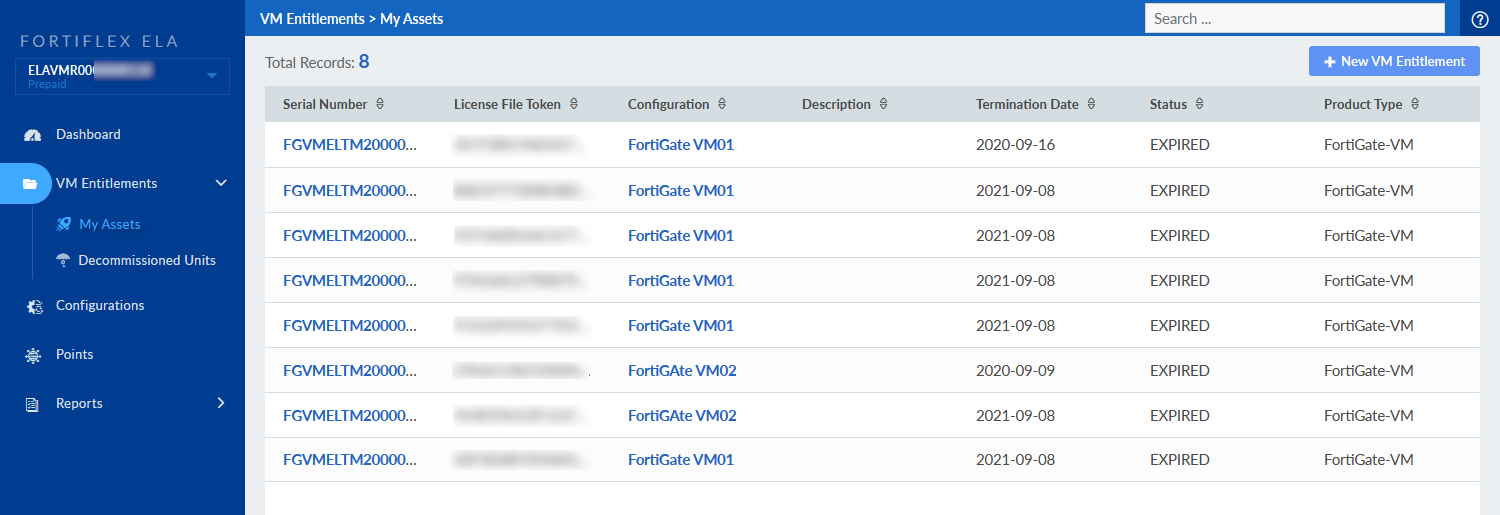Open help with the question mark icon
This screenshot has height=515, width=1500.
pos(1480,19)
